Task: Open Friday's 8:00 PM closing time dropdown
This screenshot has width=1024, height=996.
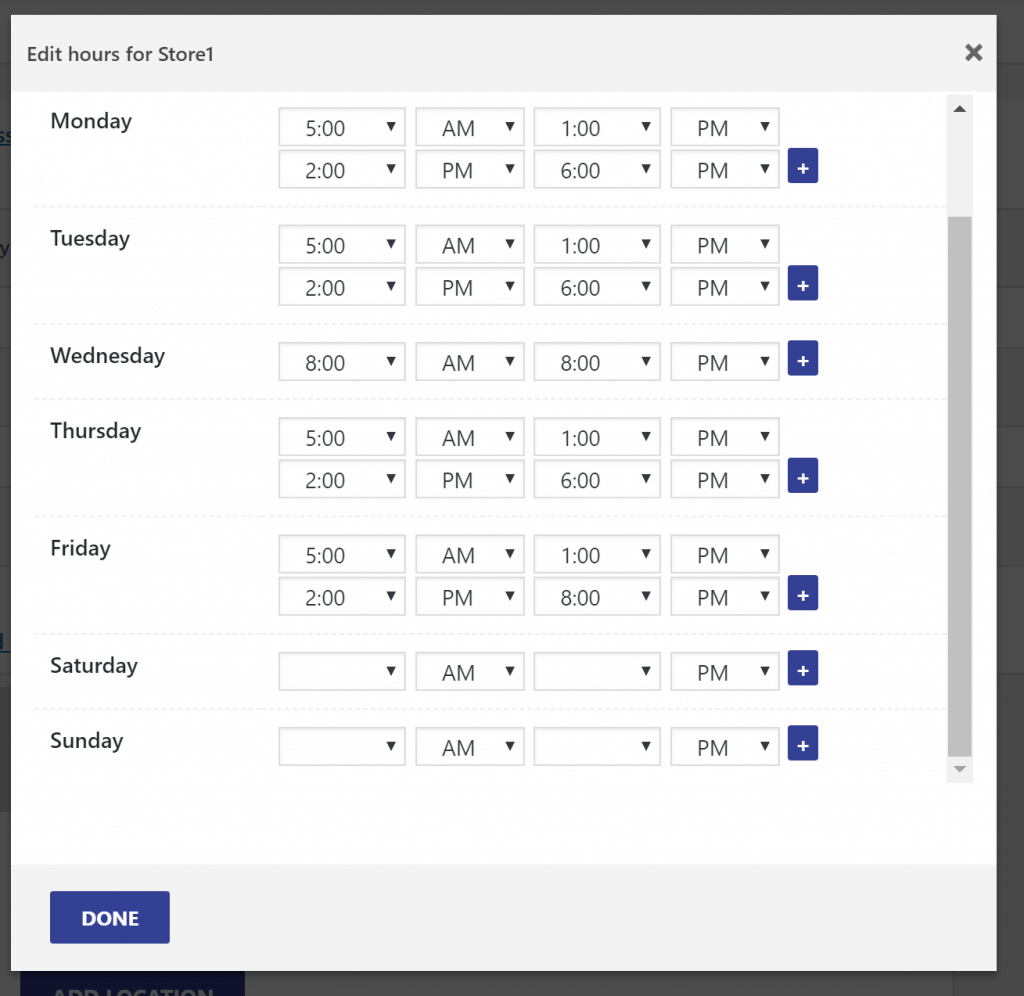Action: click(597, 596)
